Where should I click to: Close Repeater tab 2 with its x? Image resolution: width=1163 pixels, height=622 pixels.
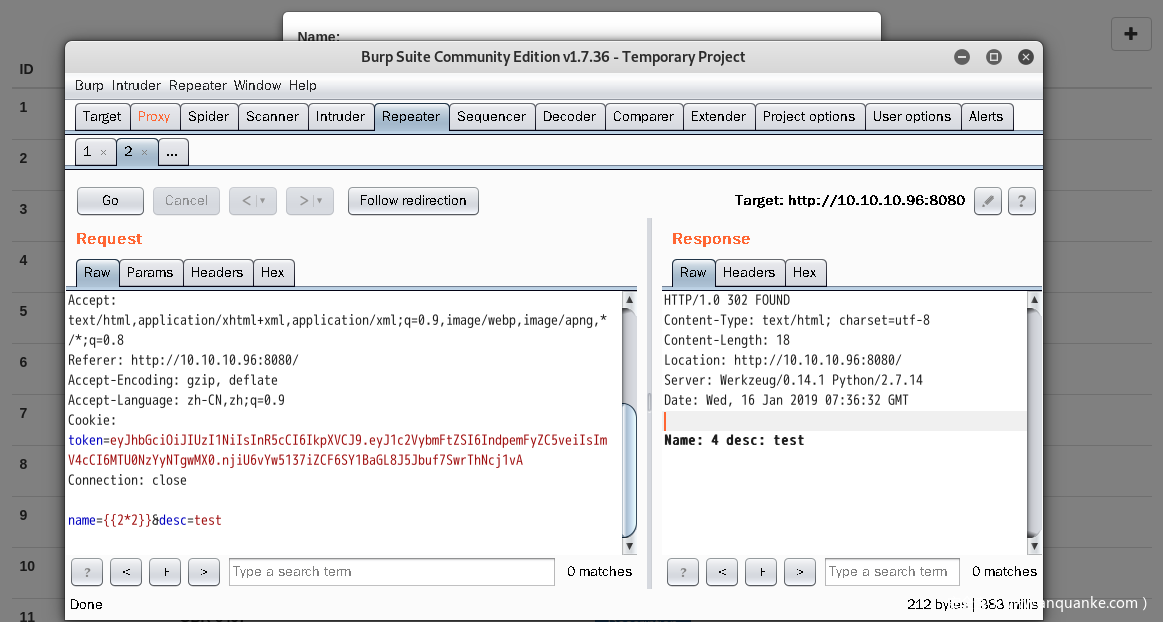[x=144, y=153]
